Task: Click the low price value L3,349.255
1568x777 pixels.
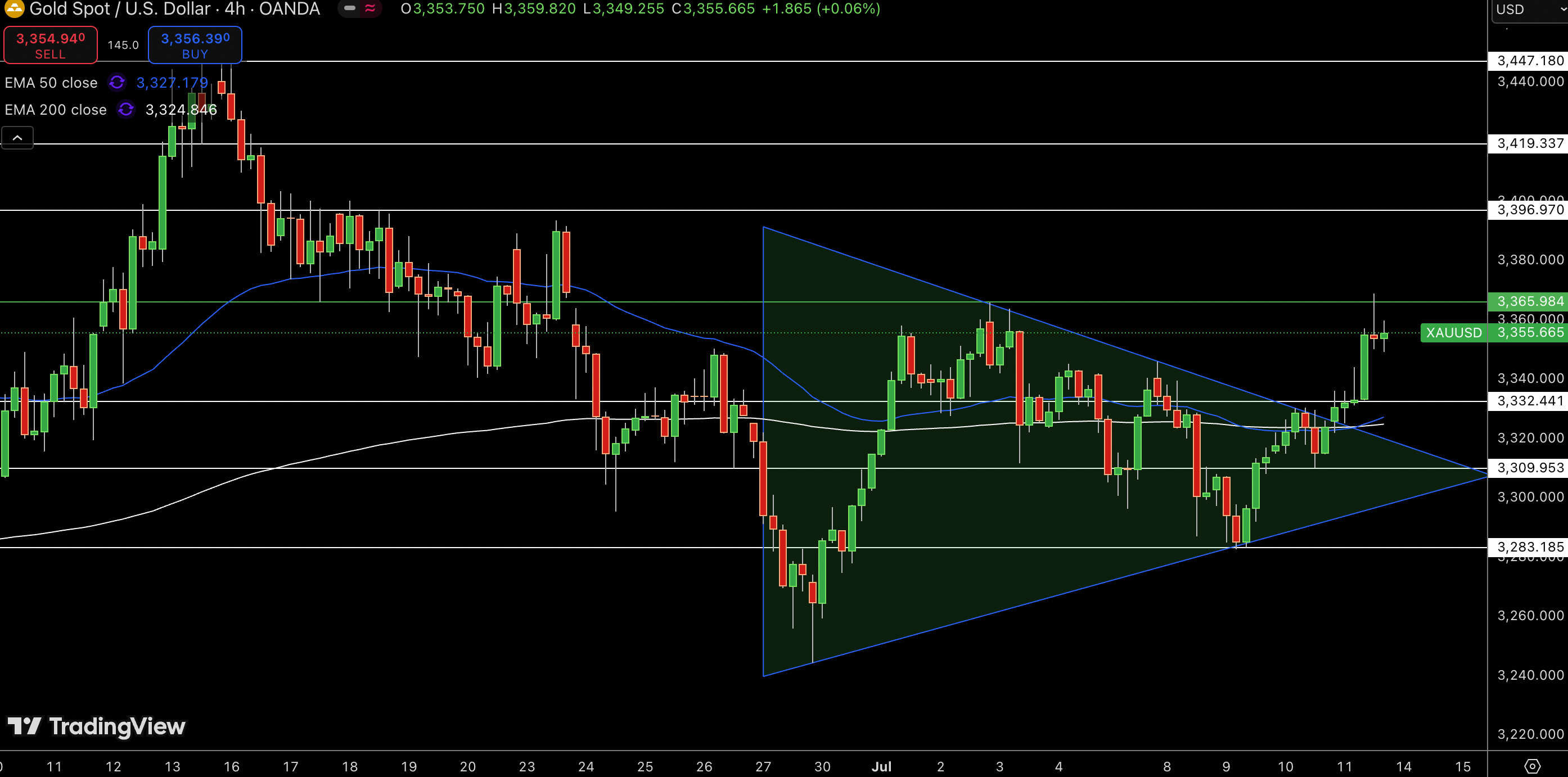Action: pyautogui.click(x=623, y=9)
